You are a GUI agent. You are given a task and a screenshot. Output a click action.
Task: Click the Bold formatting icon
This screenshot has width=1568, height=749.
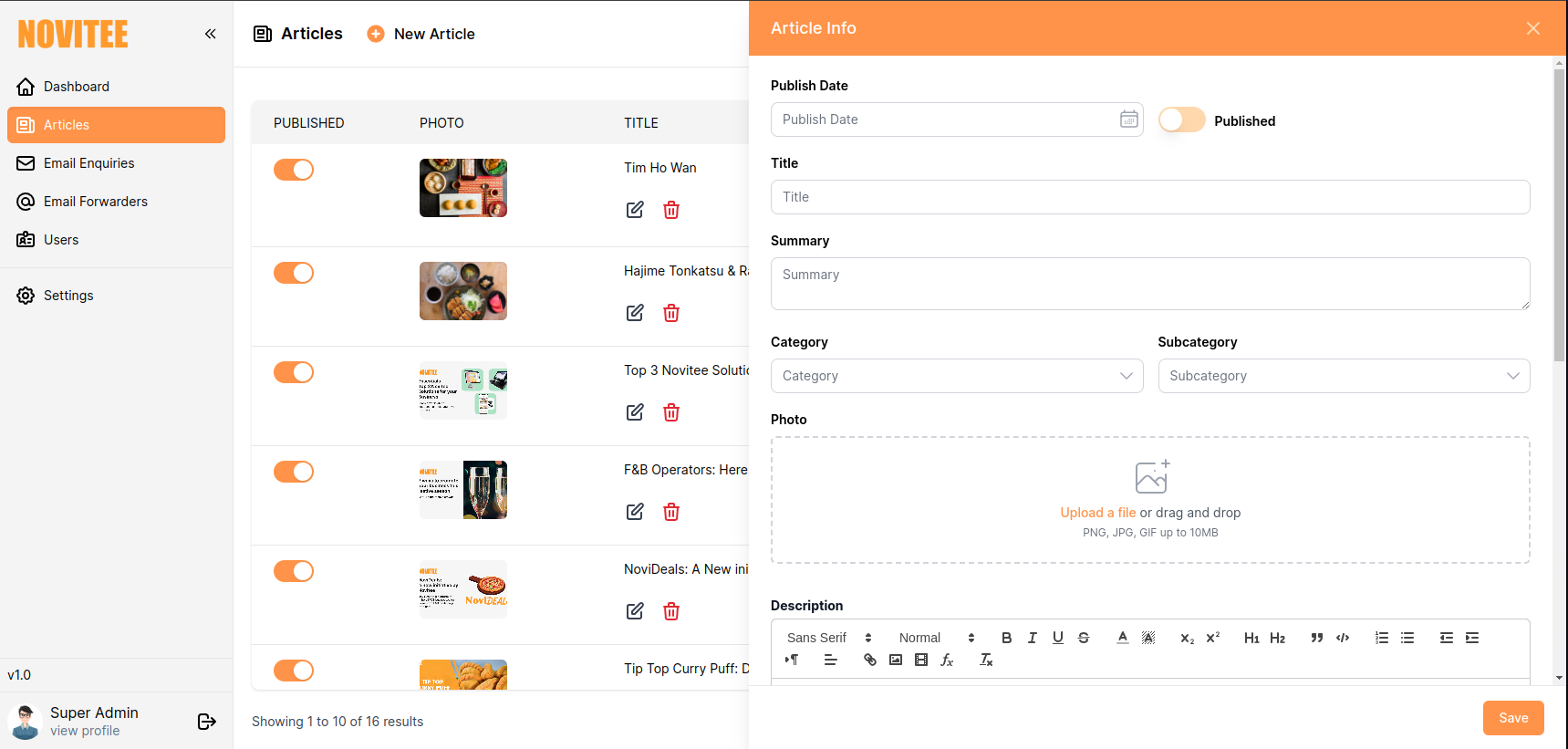point(1006,638)
